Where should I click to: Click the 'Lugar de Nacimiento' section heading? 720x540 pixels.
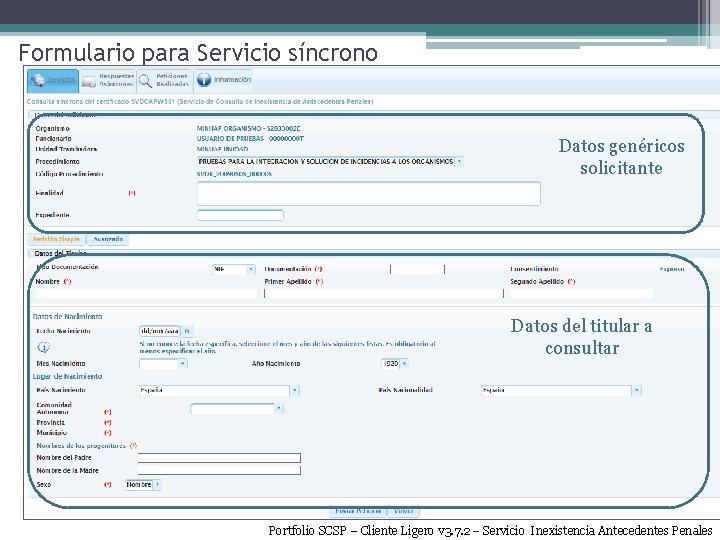[68, 377]
